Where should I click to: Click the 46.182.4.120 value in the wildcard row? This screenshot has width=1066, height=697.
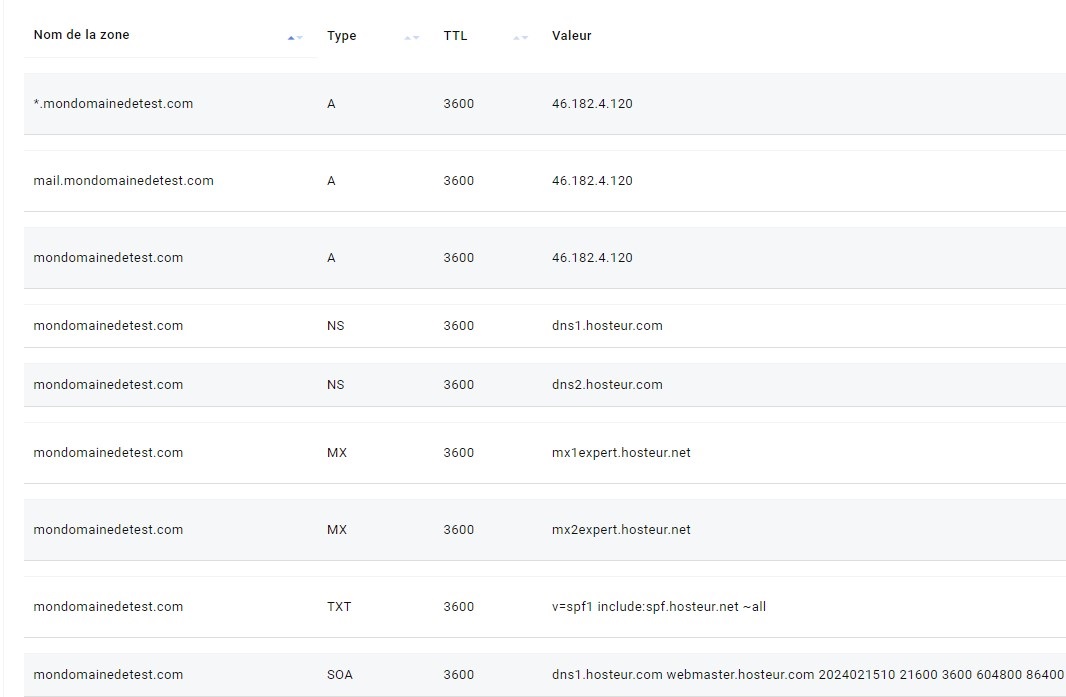[592, 103]
